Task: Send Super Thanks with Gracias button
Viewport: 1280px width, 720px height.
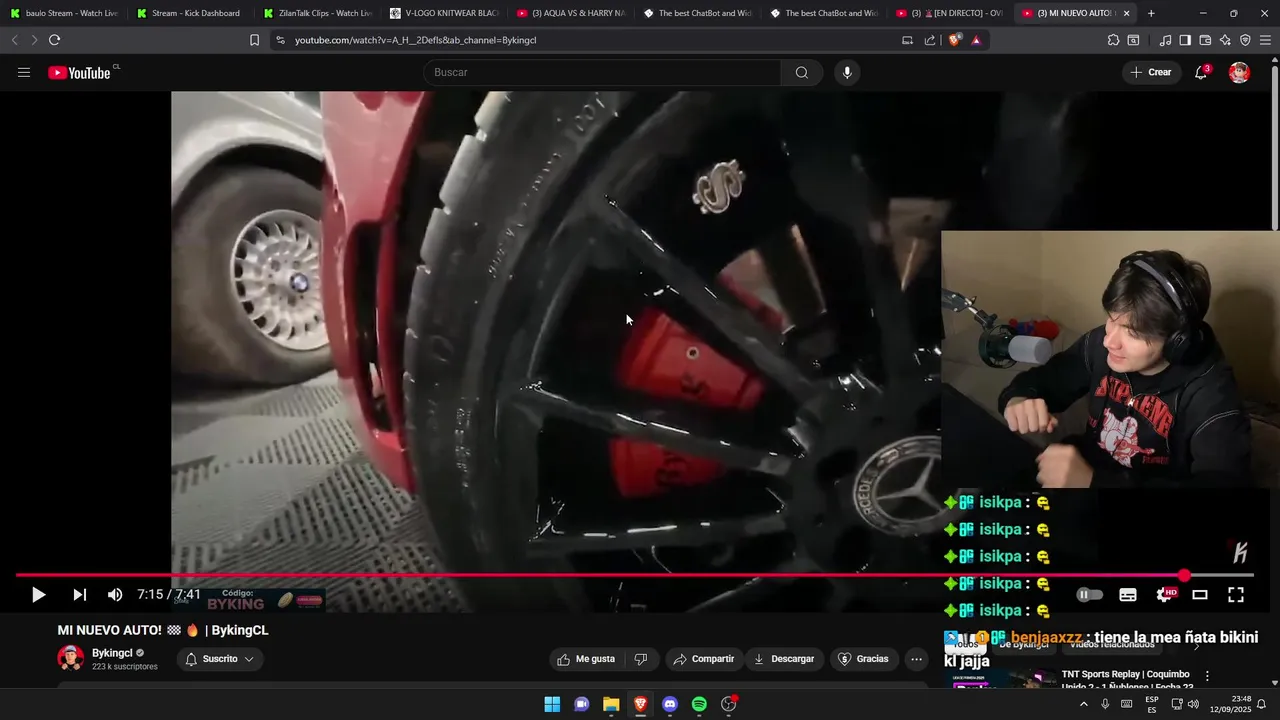Action: (863, 659)
